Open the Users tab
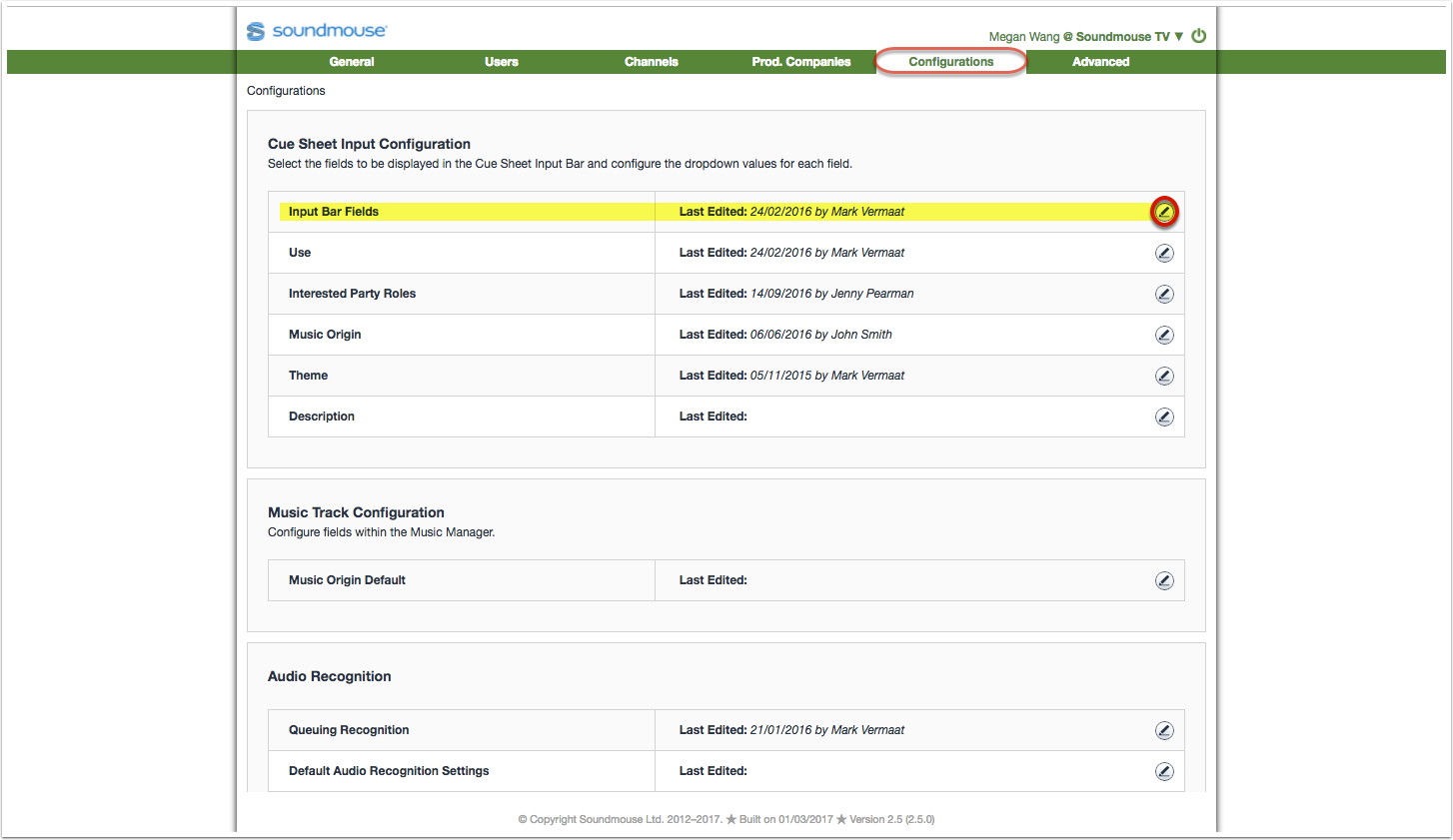The height and width of the screenshot is (840, 1453). click(x=502, y=62)
